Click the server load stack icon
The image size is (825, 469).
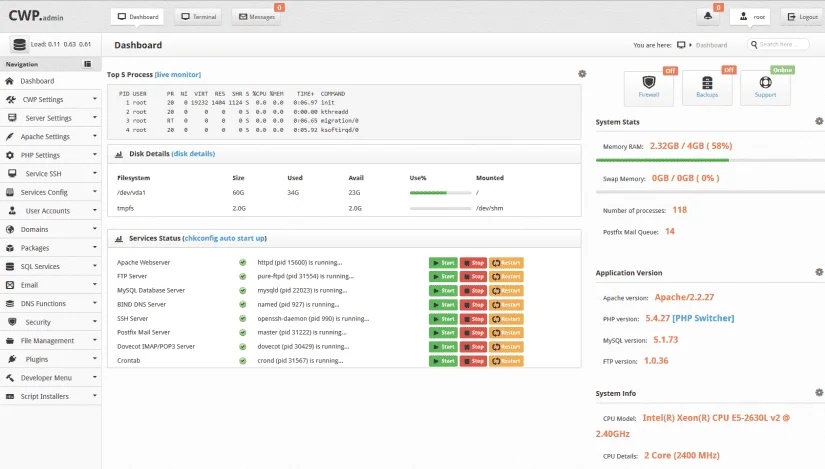pyautogui.click(x=19, y=45)
